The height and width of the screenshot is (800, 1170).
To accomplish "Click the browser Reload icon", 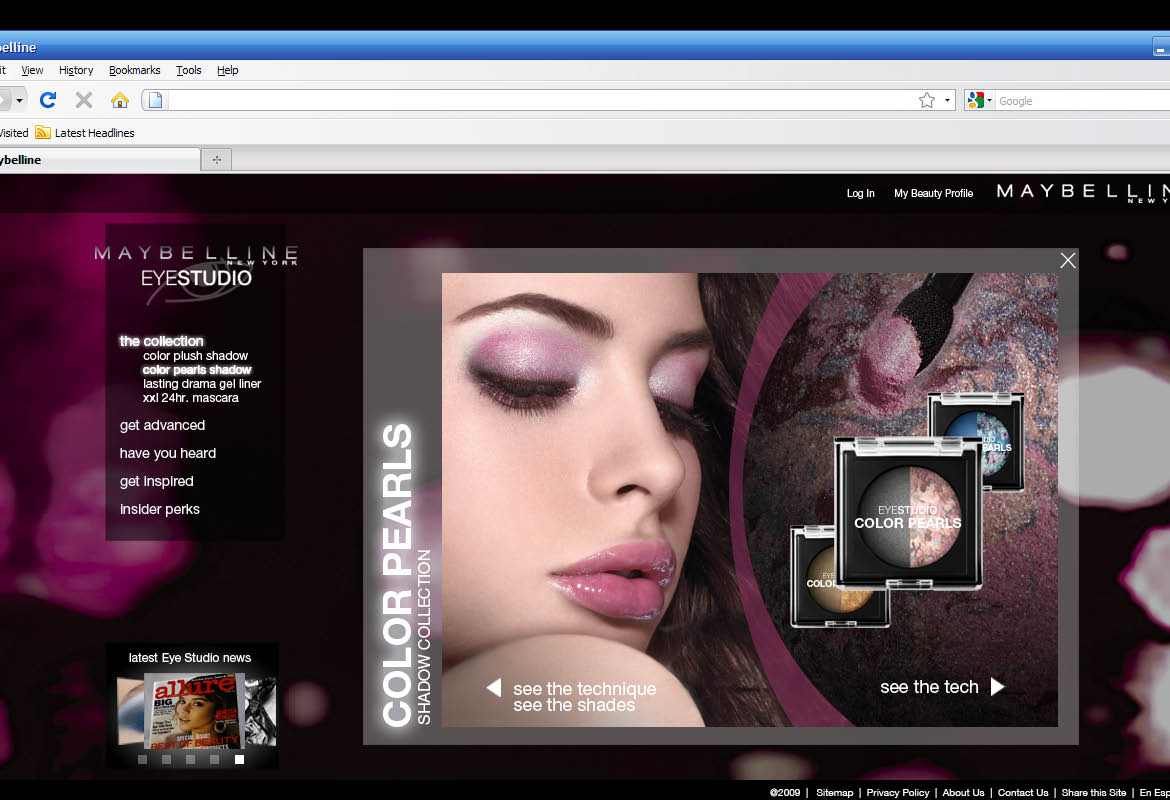I will tap(48, 100).
